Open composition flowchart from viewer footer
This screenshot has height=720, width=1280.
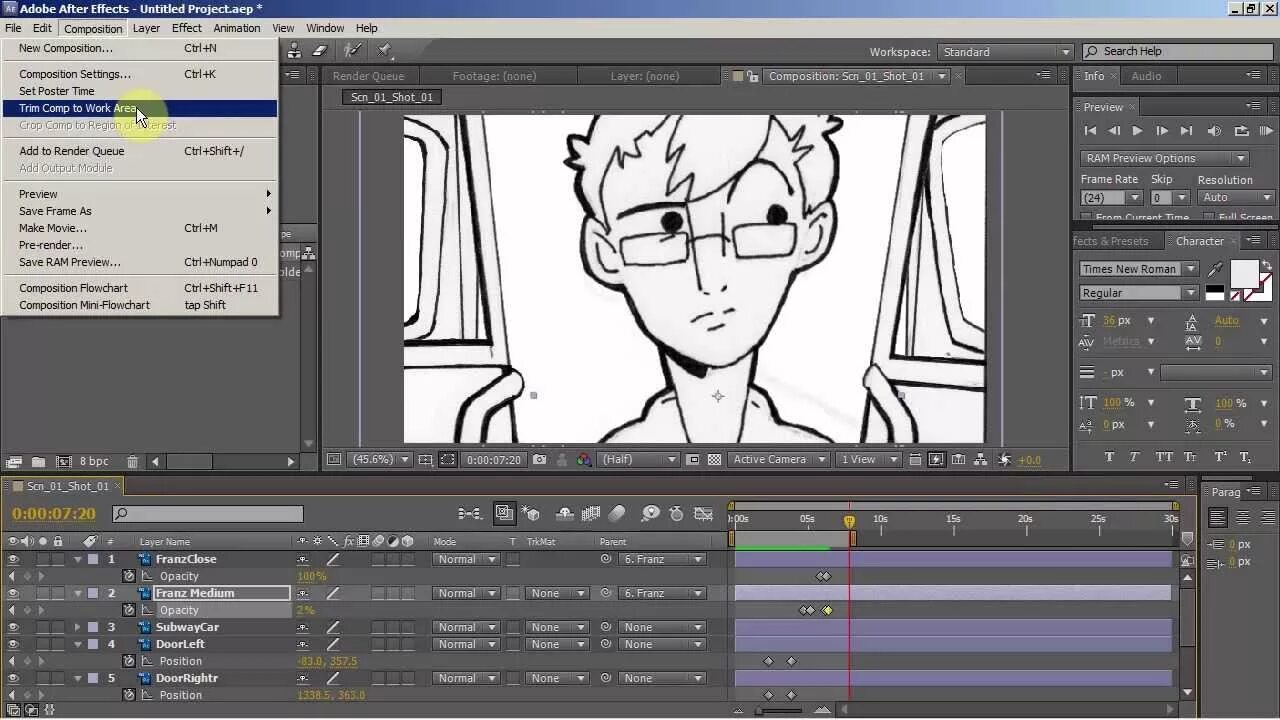pos(981,460)
